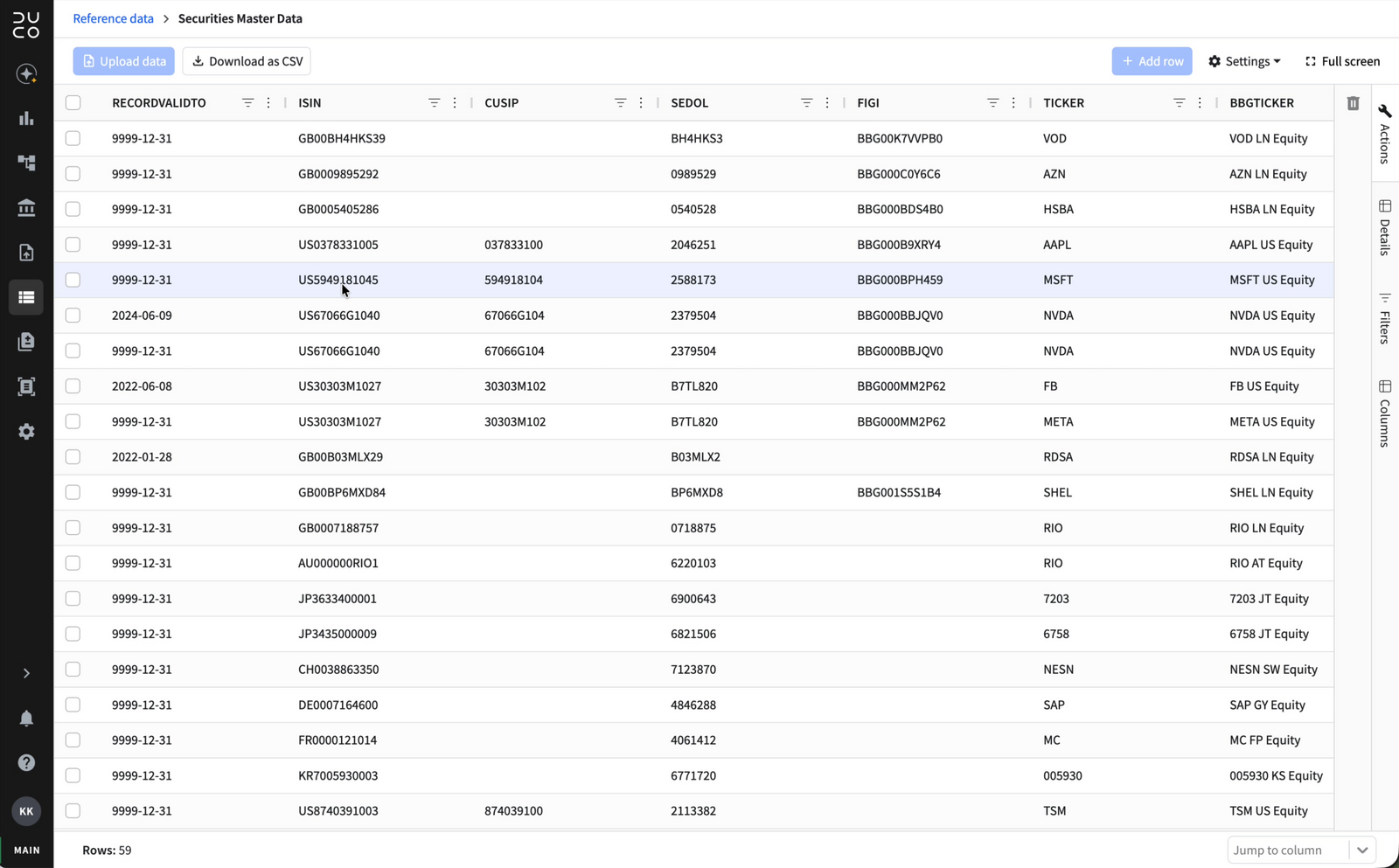Open the Settings dropdown
Image resolution: width=1399 pixels, height=868 pixels.
[x=1244, y=61]
